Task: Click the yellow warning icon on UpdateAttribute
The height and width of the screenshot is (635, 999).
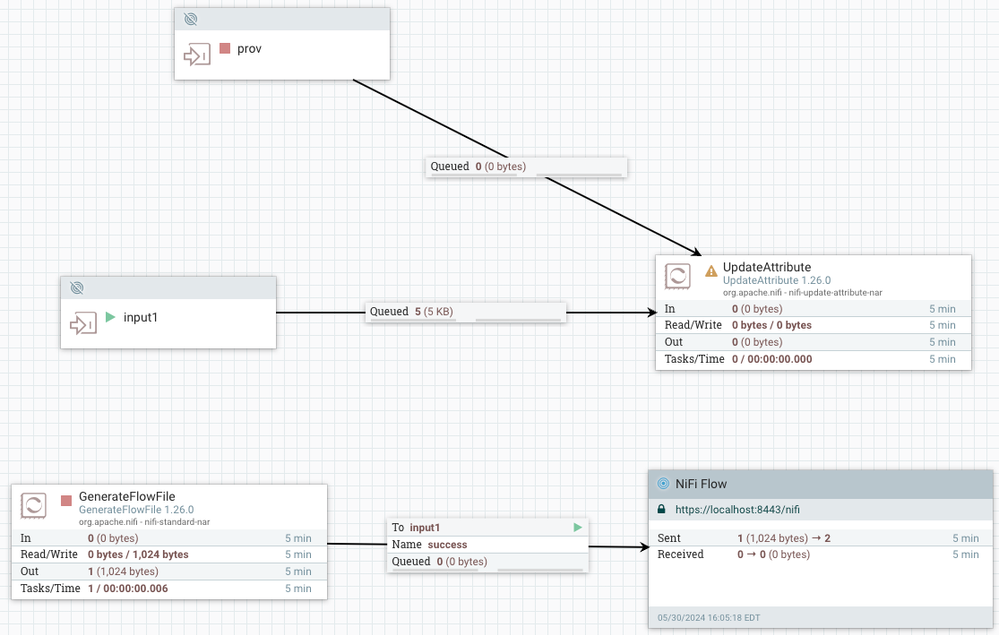Action: coord(711,271)
